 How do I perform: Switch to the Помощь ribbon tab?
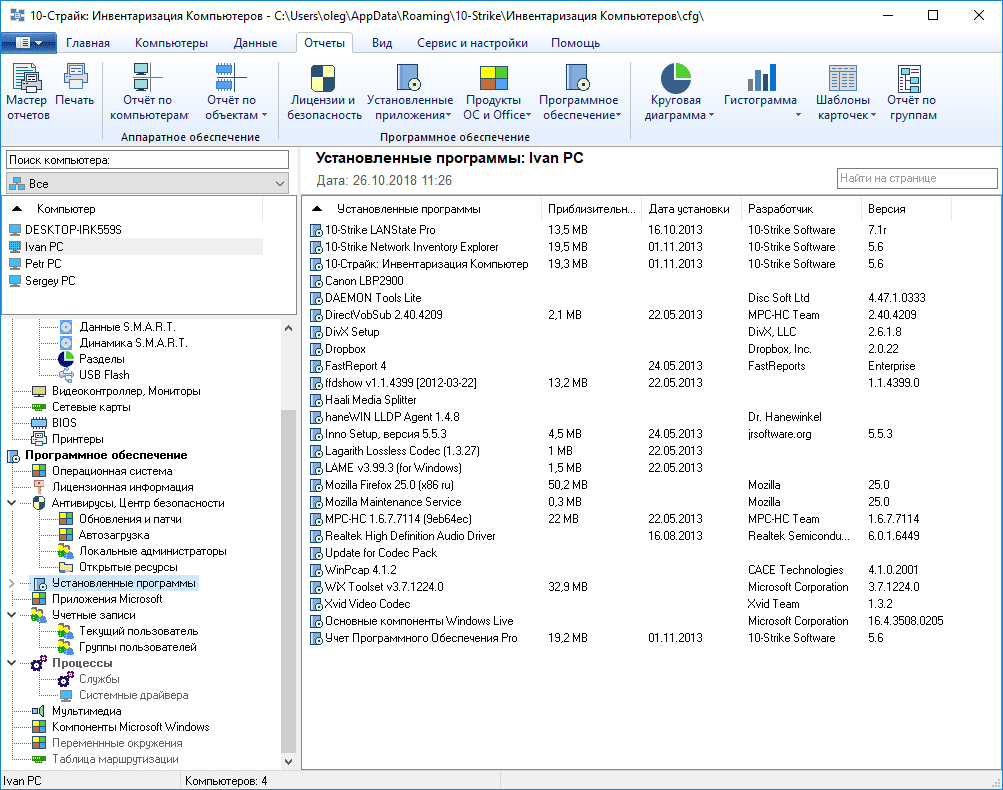tap(575, 43)
